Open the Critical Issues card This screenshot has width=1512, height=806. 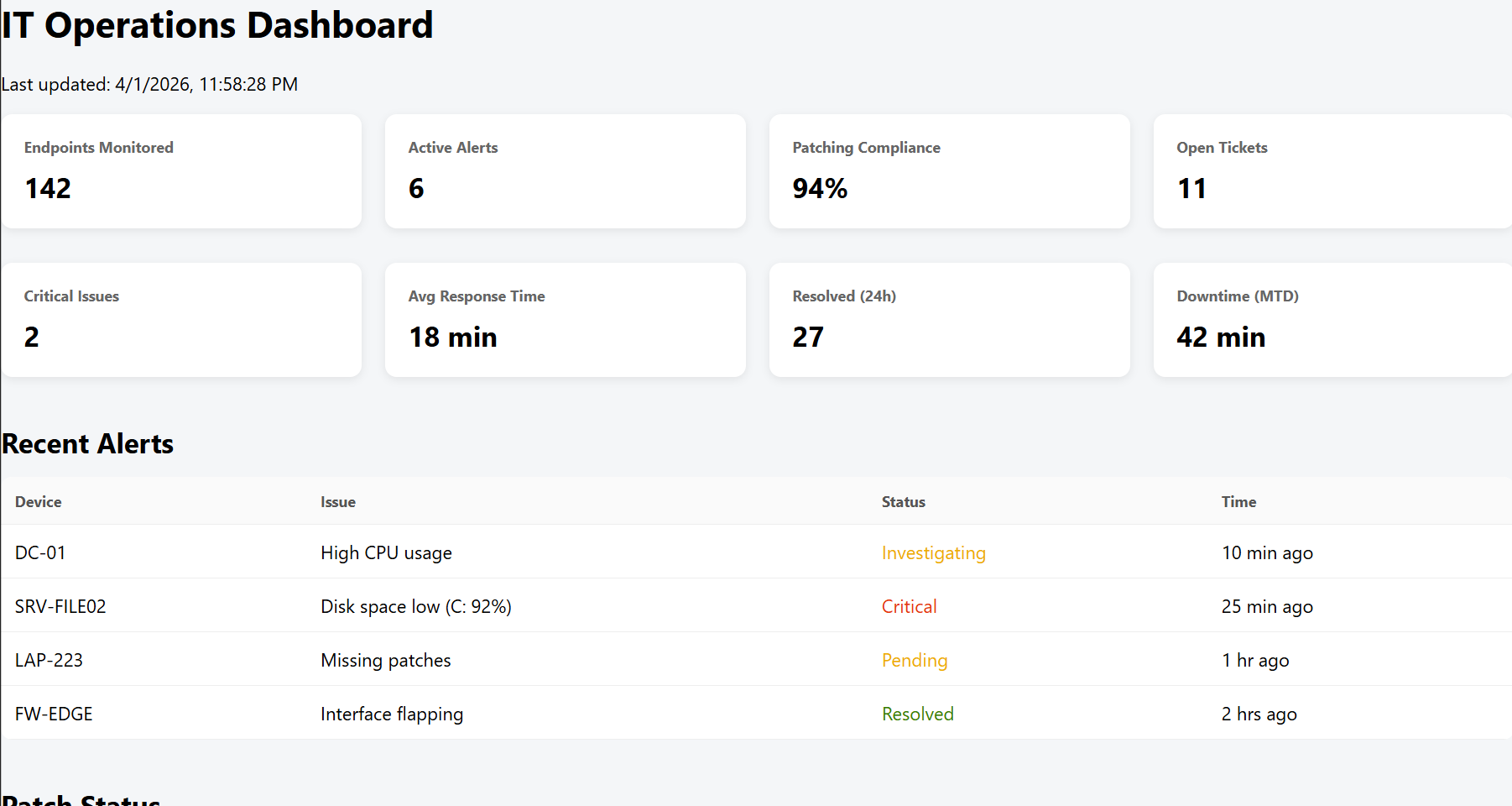click(x=181, y=319)
